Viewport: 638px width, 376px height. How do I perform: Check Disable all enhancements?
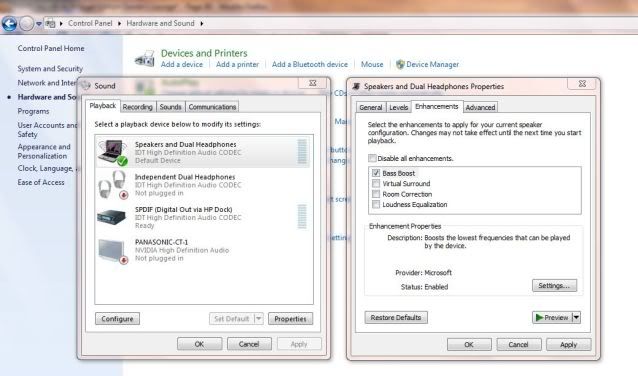click(372, 158)
